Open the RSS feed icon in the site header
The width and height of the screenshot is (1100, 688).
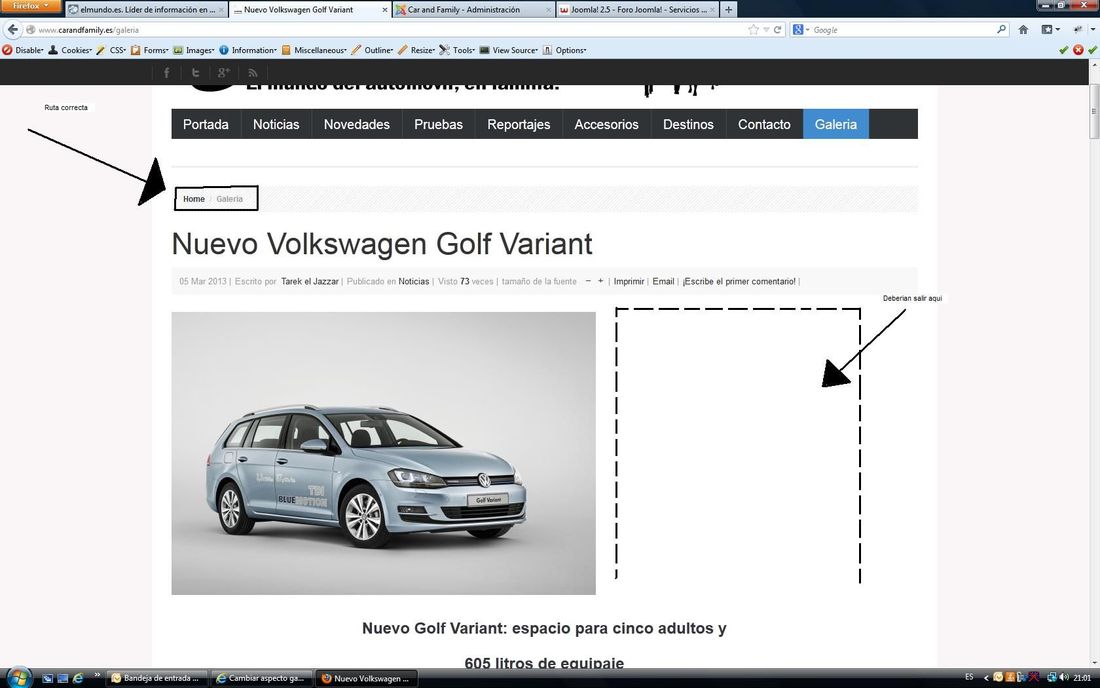[253, 72]
